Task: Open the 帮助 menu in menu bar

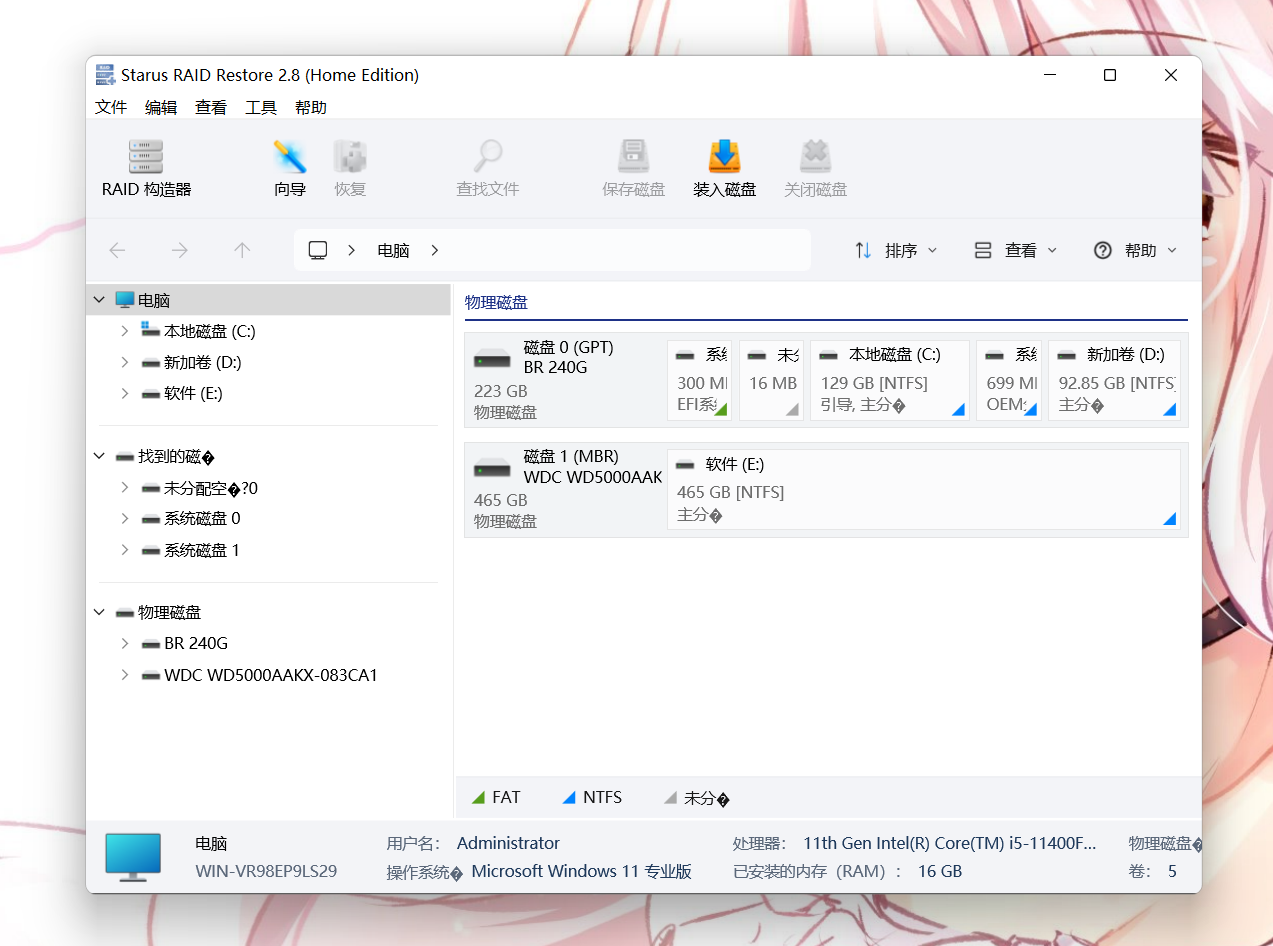Action: tap(311, 107)
